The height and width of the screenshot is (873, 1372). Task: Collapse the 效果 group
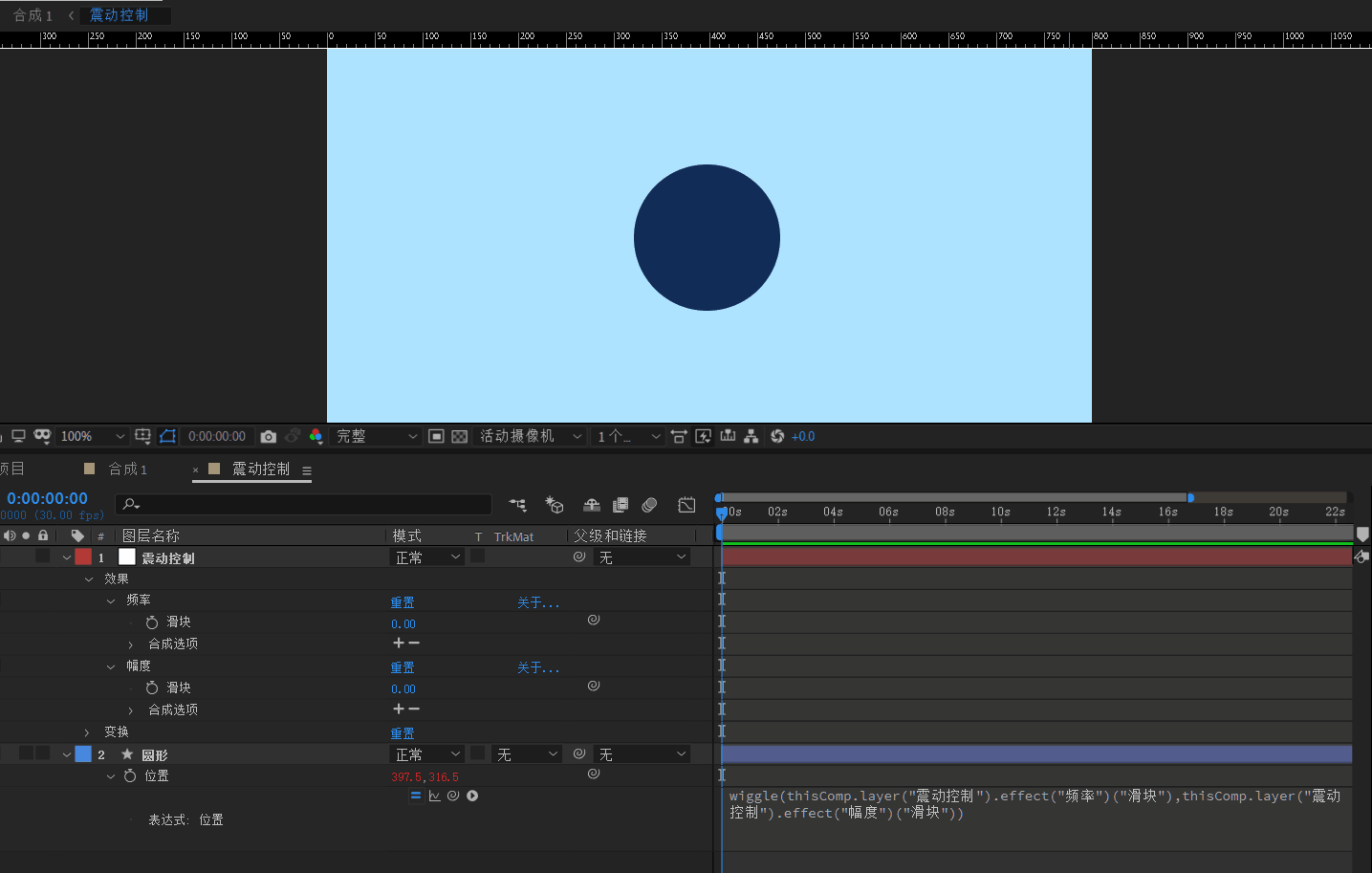coord(89,578)
